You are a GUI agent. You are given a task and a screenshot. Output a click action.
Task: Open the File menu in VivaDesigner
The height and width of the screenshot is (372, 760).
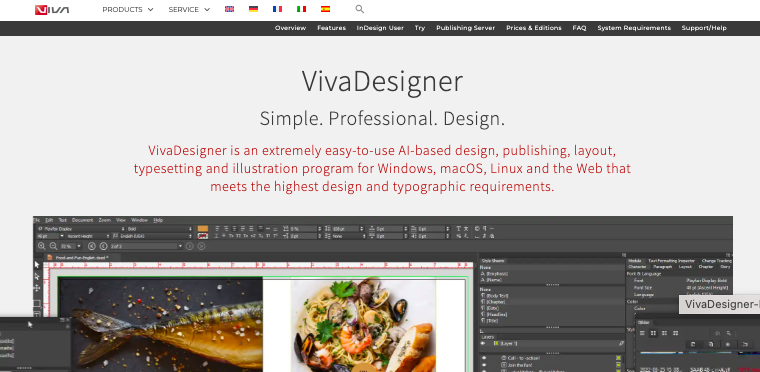(36, 220)
